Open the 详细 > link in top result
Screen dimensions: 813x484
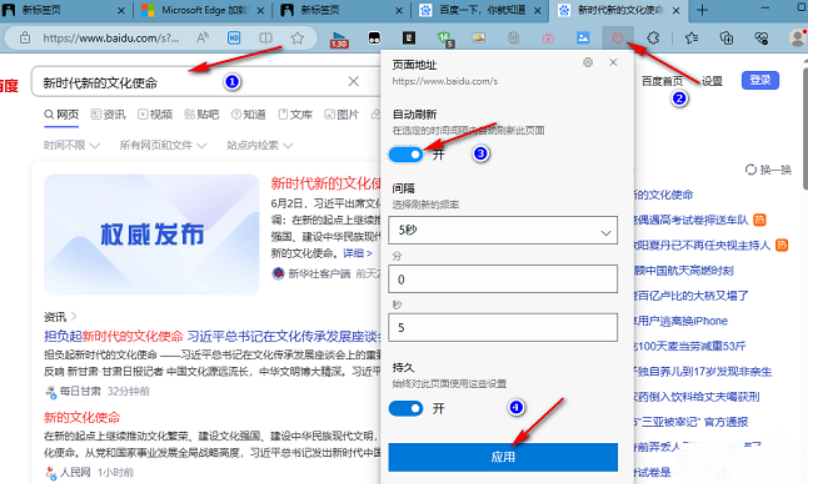[357, 253]
